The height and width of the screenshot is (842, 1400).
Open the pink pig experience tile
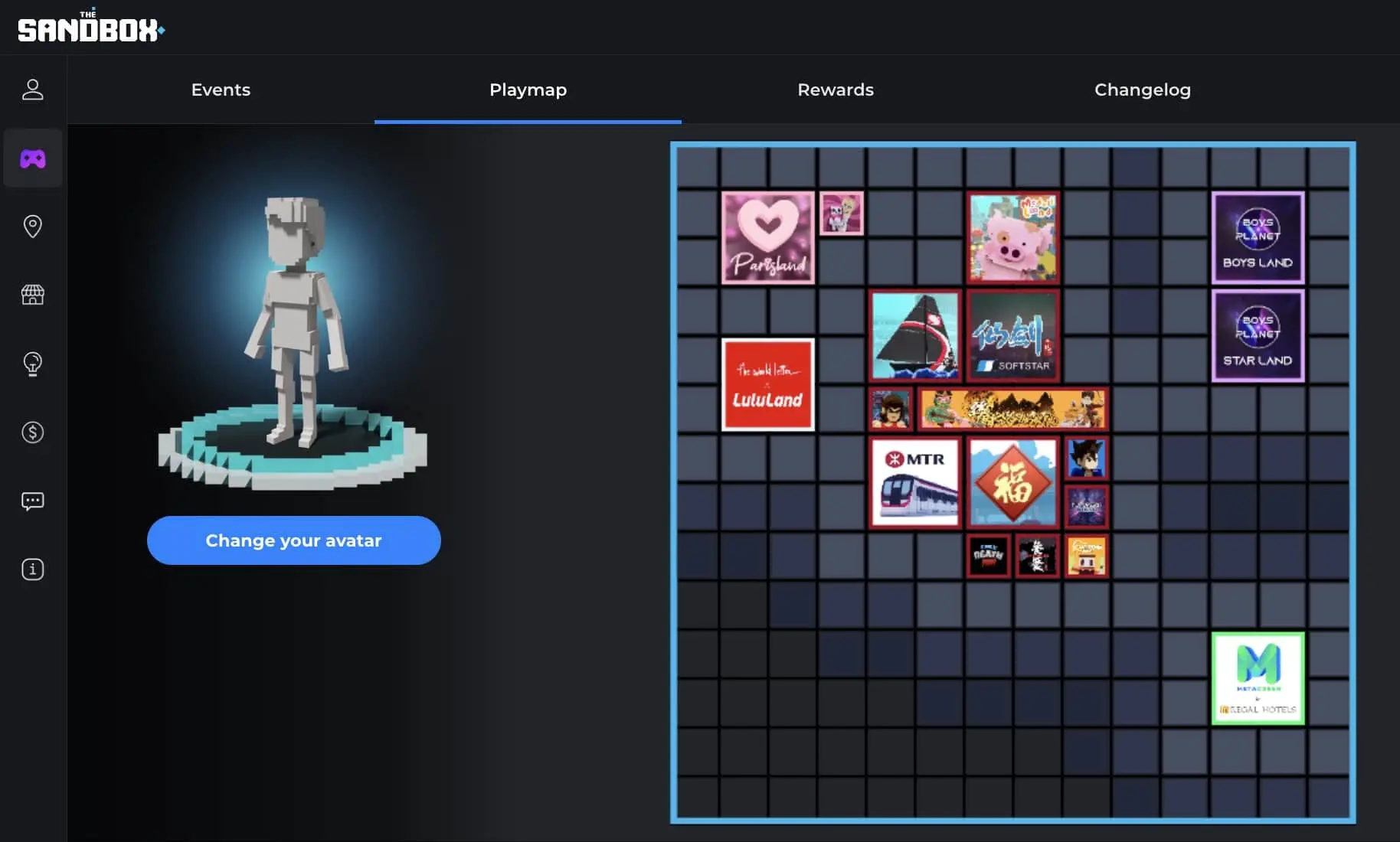click(x=1013, y=237)
